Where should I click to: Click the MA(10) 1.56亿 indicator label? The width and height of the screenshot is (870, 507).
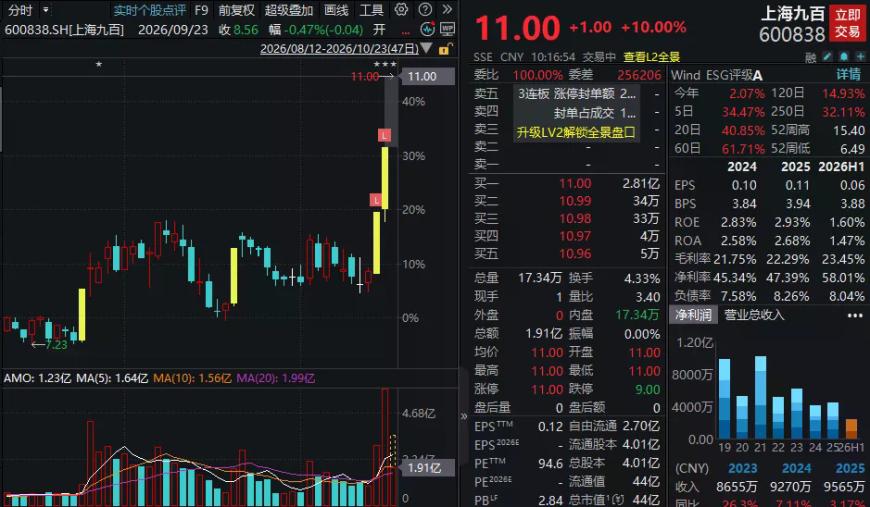click(x=192, y=378)
